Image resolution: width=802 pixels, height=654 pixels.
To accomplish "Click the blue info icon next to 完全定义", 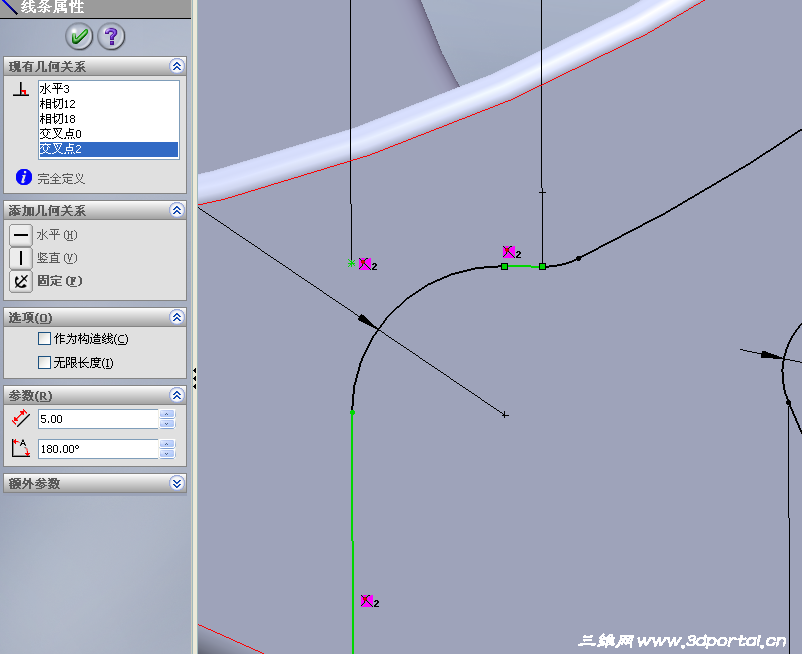I will click(x=24, y=177).
